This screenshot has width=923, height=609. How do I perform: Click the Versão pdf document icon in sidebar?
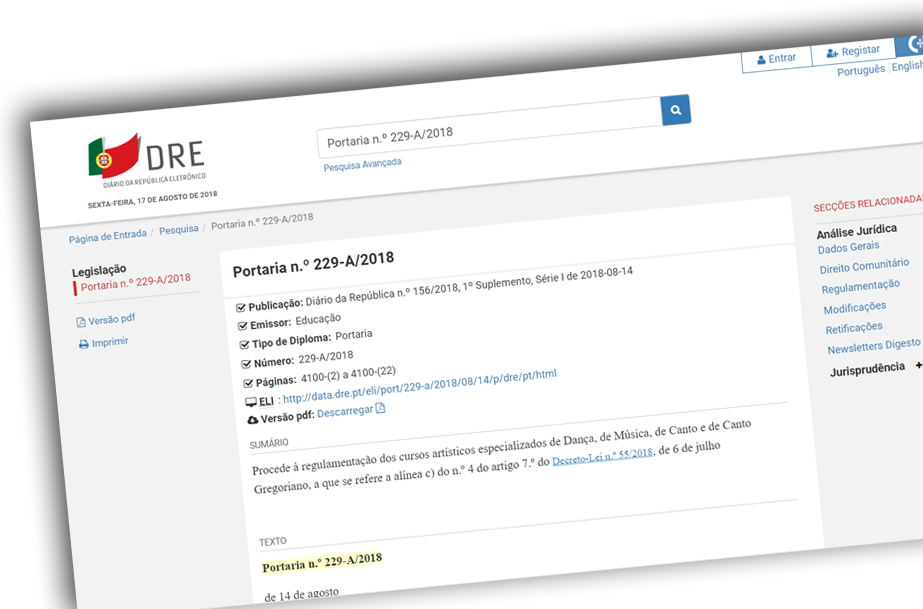pos(80,321)
